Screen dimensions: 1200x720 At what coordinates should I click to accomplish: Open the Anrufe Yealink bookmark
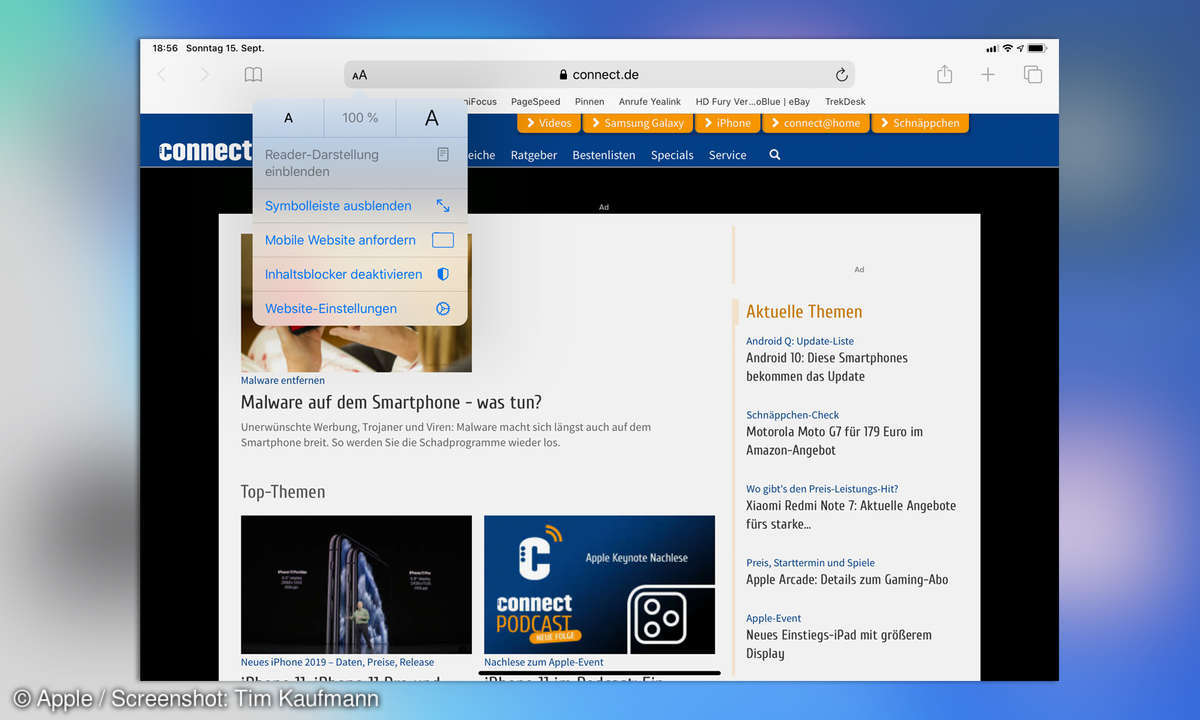pyautogui.click(x=650, y=102)
